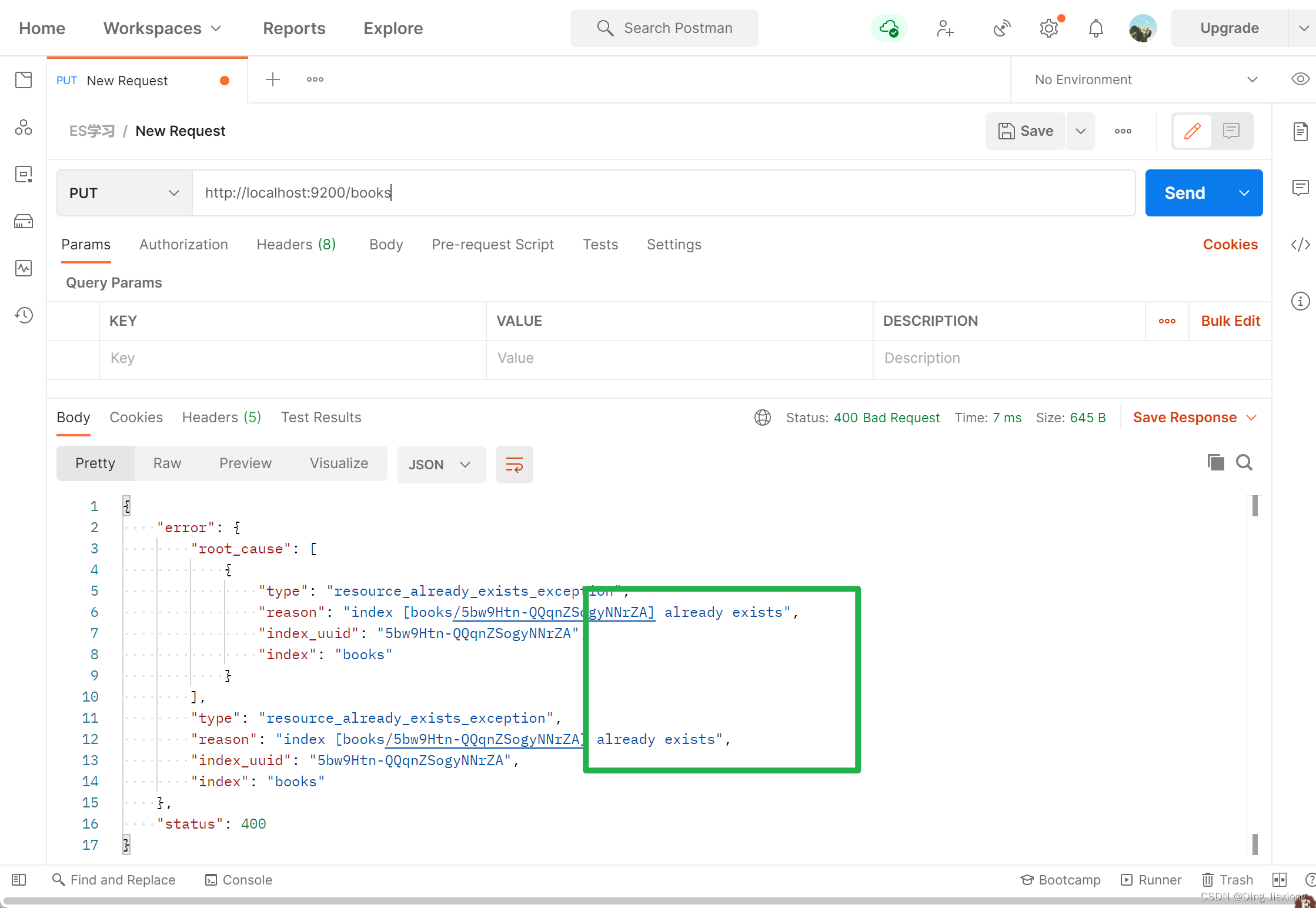
Task: Click the invite user icon
Action: [945, 28]
